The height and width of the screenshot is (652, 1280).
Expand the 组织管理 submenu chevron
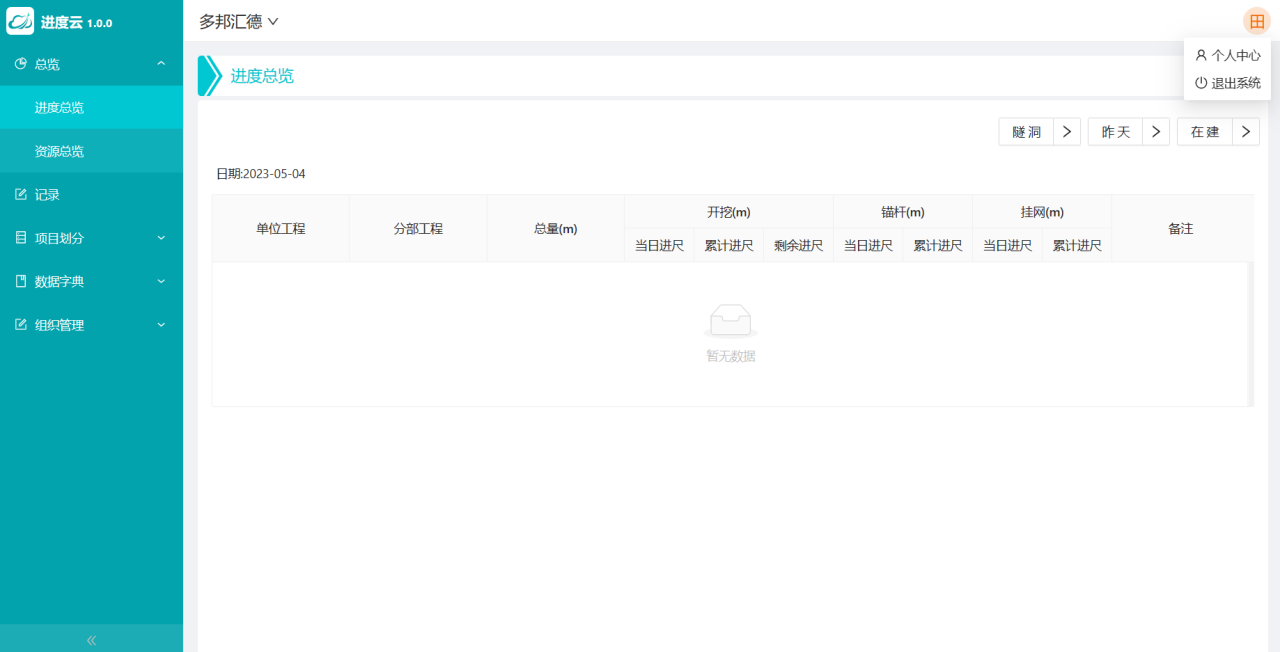point(161,325)
